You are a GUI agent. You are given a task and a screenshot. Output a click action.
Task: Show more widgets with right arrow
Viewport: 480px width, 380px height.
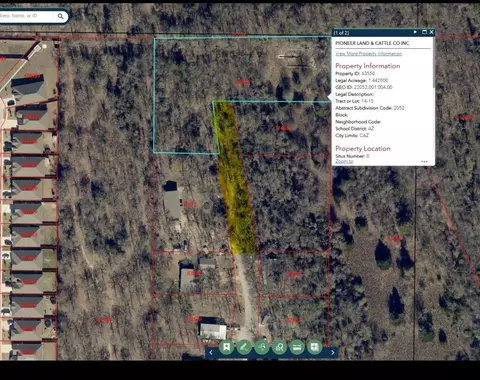click(333, 352)
